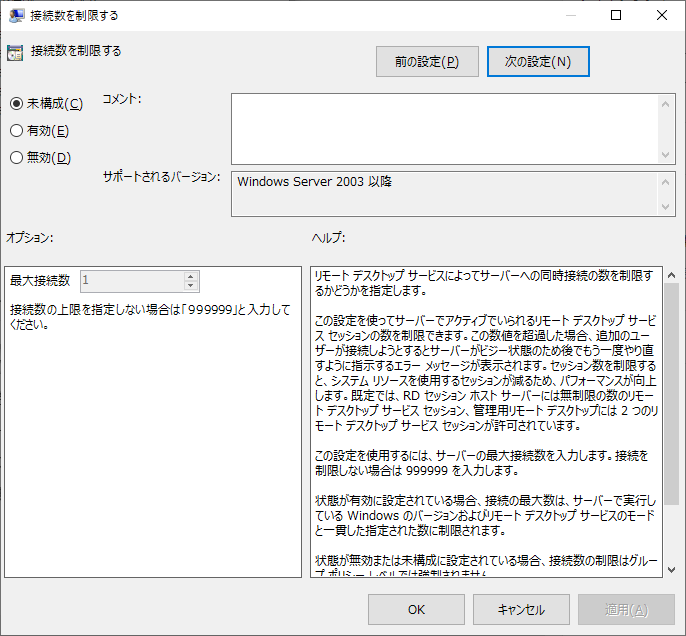Click the 最大接続数 label
Viewport: 686px width, 636px height.
click(40, 280)
